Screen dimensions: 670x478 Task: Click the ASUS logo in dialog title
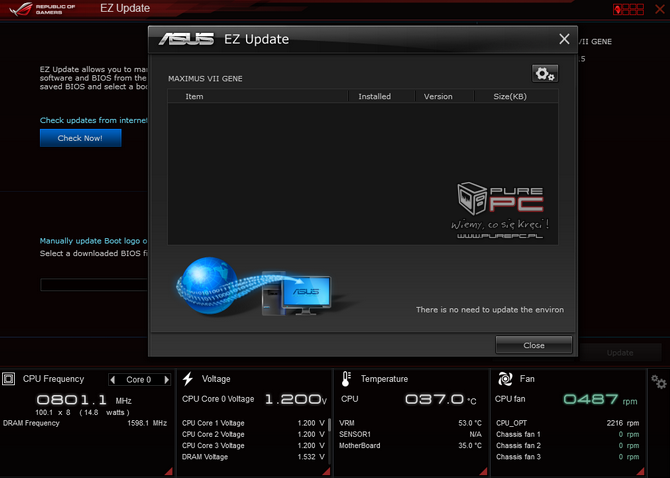click(x=186, y=39)
